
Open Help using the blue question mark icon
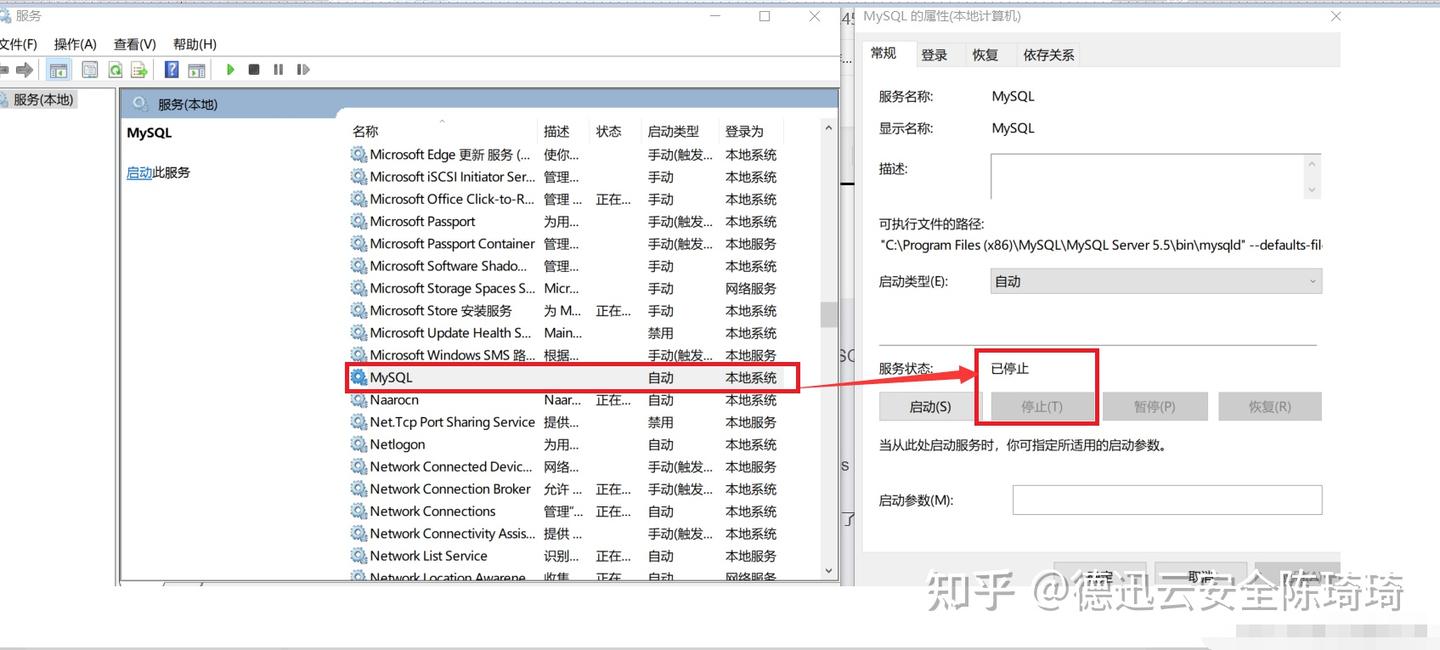coord(172,69)
